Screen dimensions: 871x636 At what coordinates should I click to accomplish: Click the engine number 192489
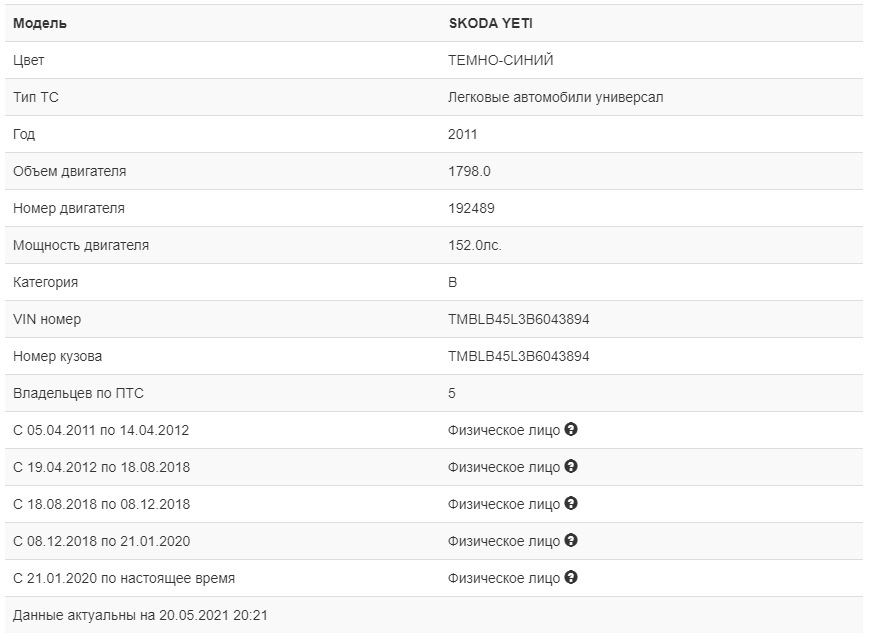(471, 208)
